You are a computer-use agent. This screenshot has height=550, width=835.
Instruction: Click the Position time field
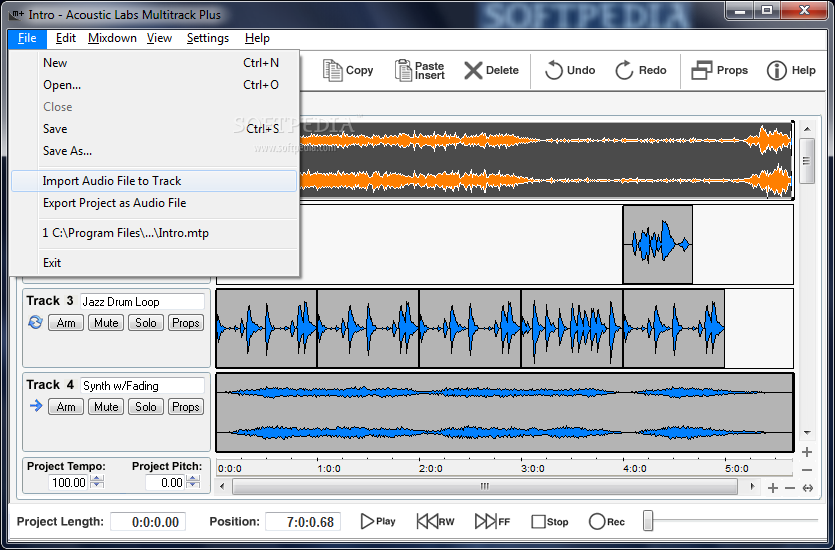[303, 522]
